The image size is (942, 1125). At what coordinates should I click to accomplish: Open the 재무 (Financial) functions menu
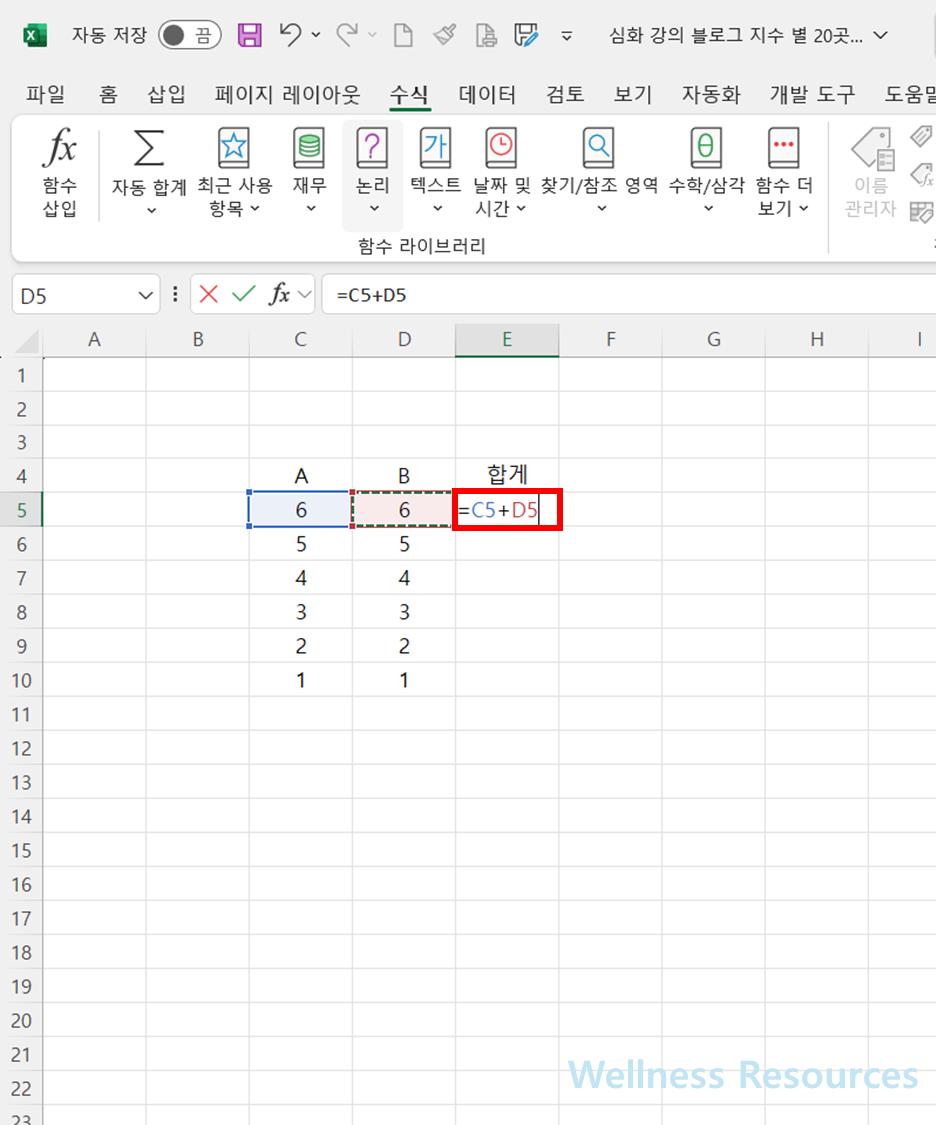pos(310,172)
